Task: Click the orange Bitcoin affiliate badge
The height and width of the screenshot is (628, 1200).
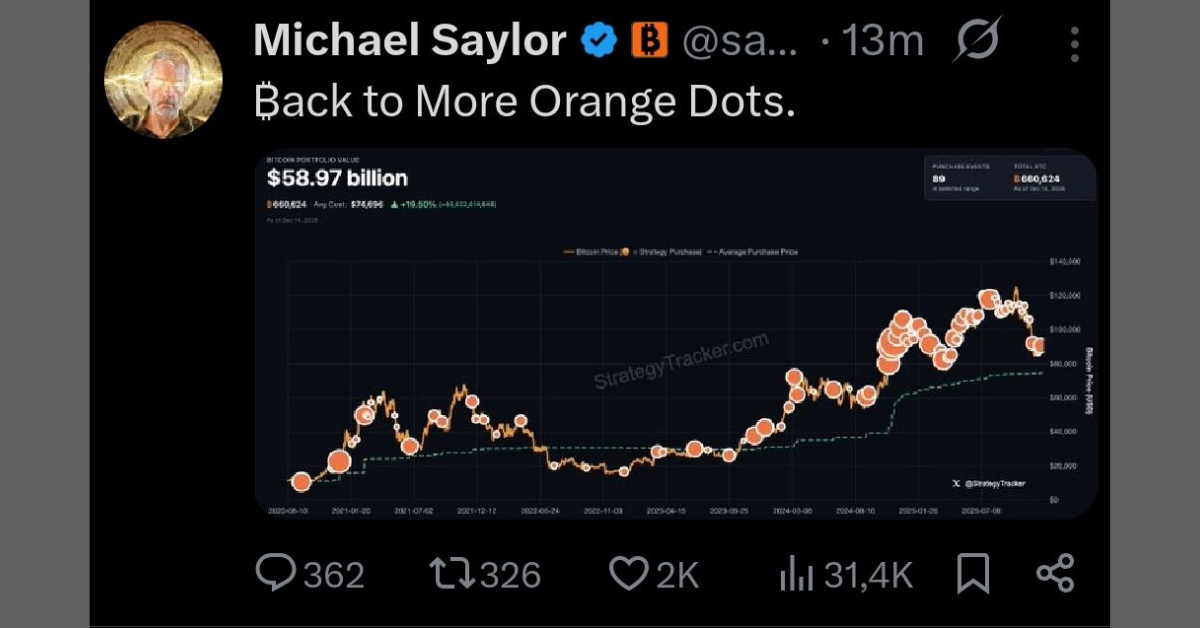Action: click(648, 40)
